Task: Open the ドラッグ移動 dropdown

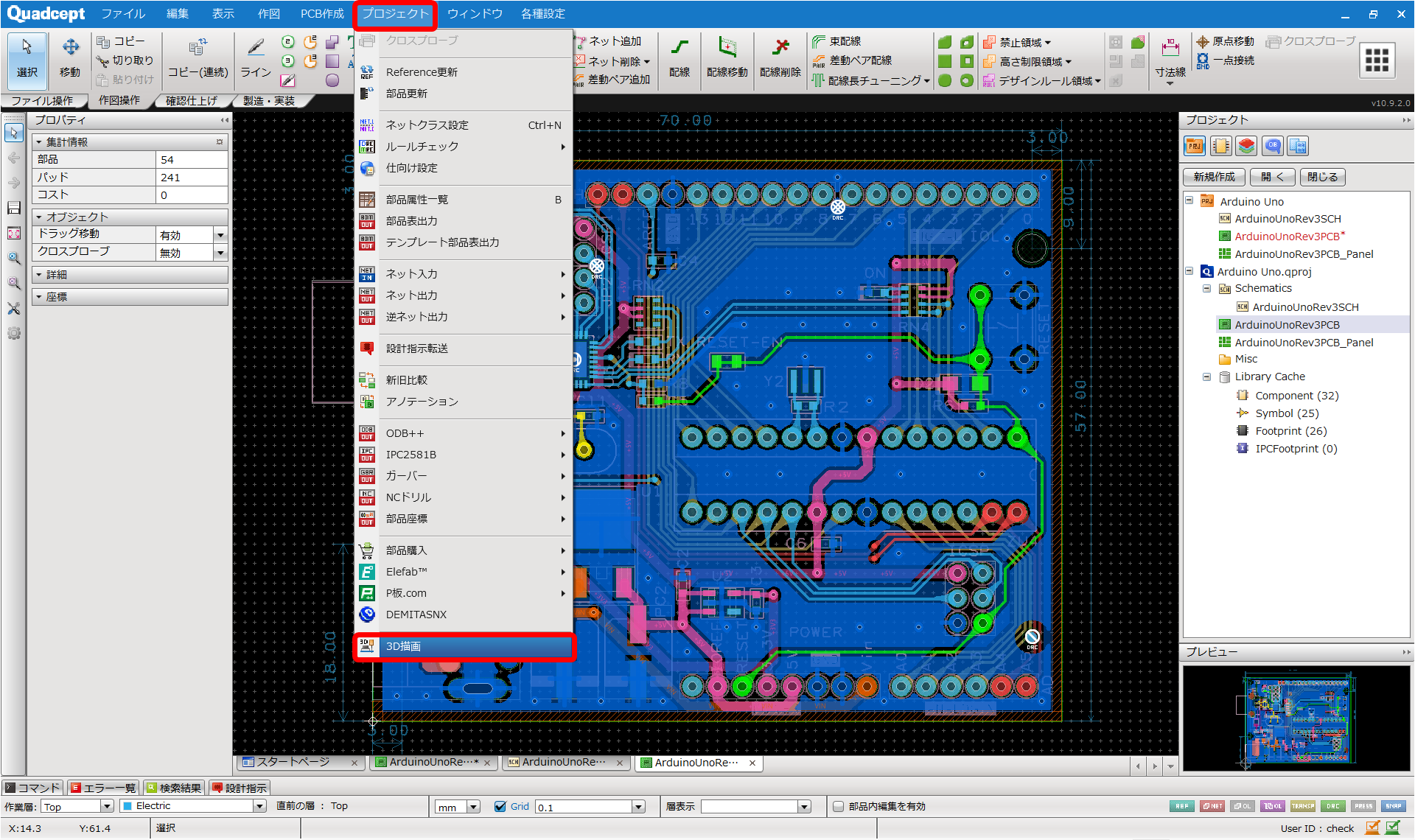Action: (220, 235)
